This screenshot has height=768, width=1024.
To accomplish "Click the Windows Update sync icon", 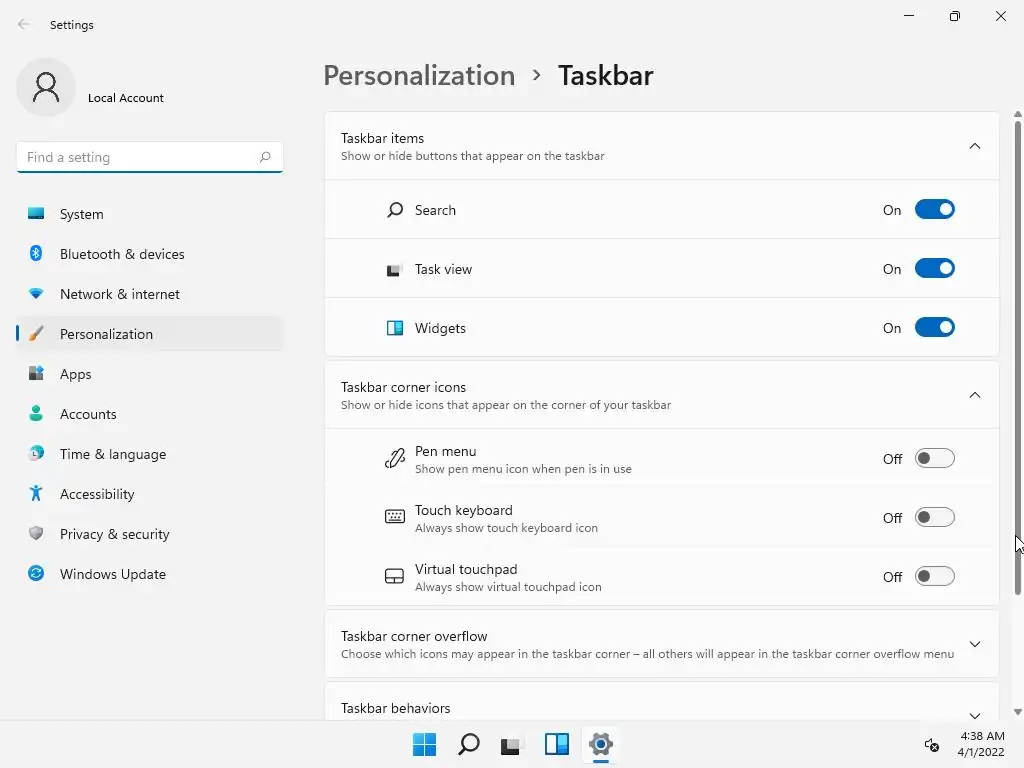I will [x=36, y=573].
